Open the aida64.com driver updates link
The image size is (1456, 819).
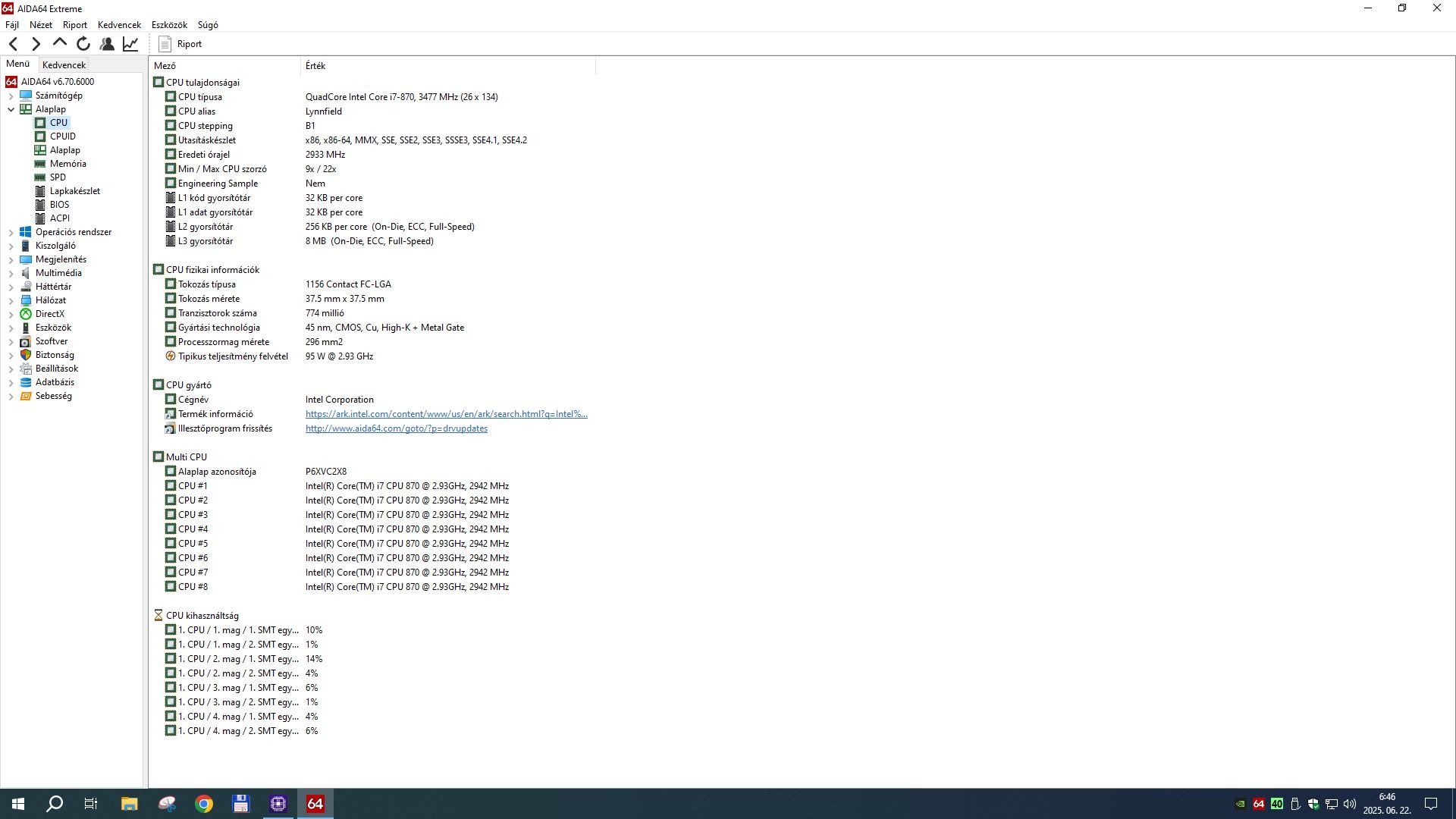coord(396,428)
